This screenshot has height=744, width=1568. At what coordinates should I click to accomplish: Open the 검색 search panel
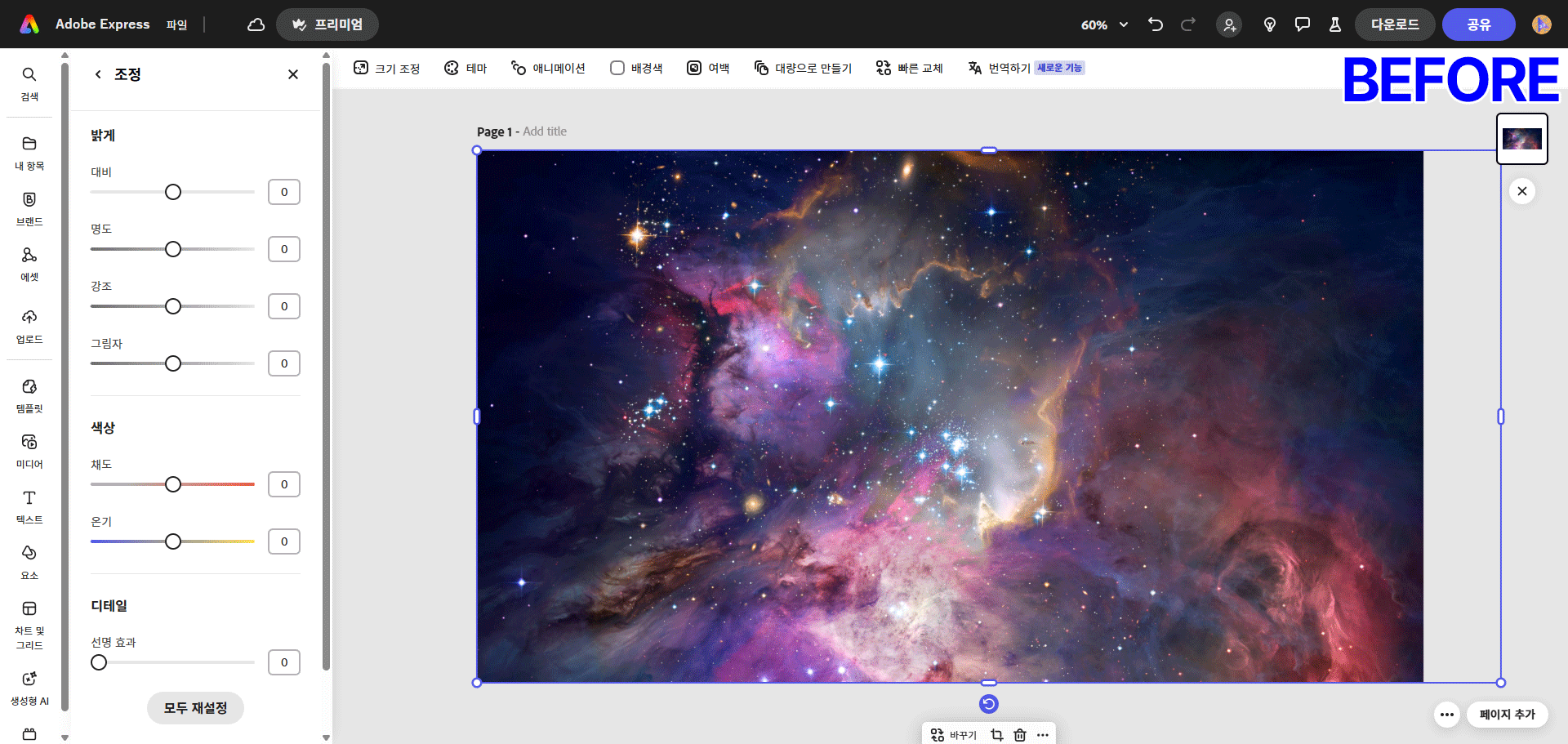[x=29, y=83]
